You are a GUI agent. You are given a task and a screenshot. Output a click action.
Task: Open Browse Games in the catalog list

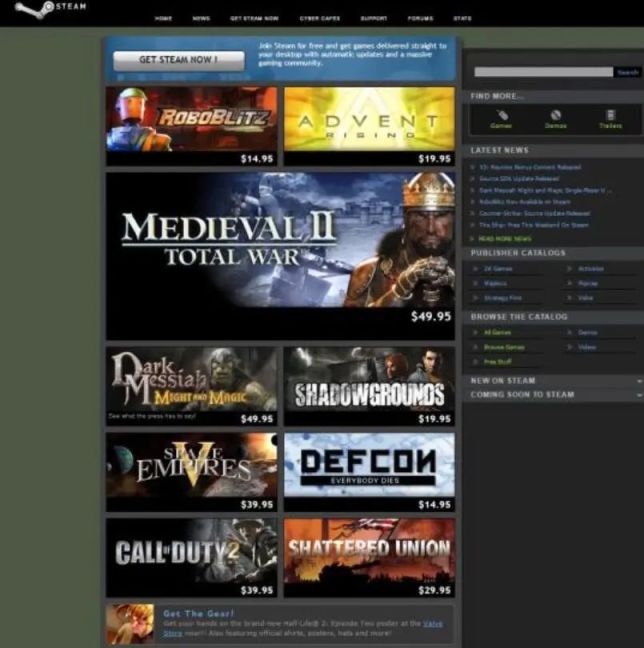pos(504,347)
